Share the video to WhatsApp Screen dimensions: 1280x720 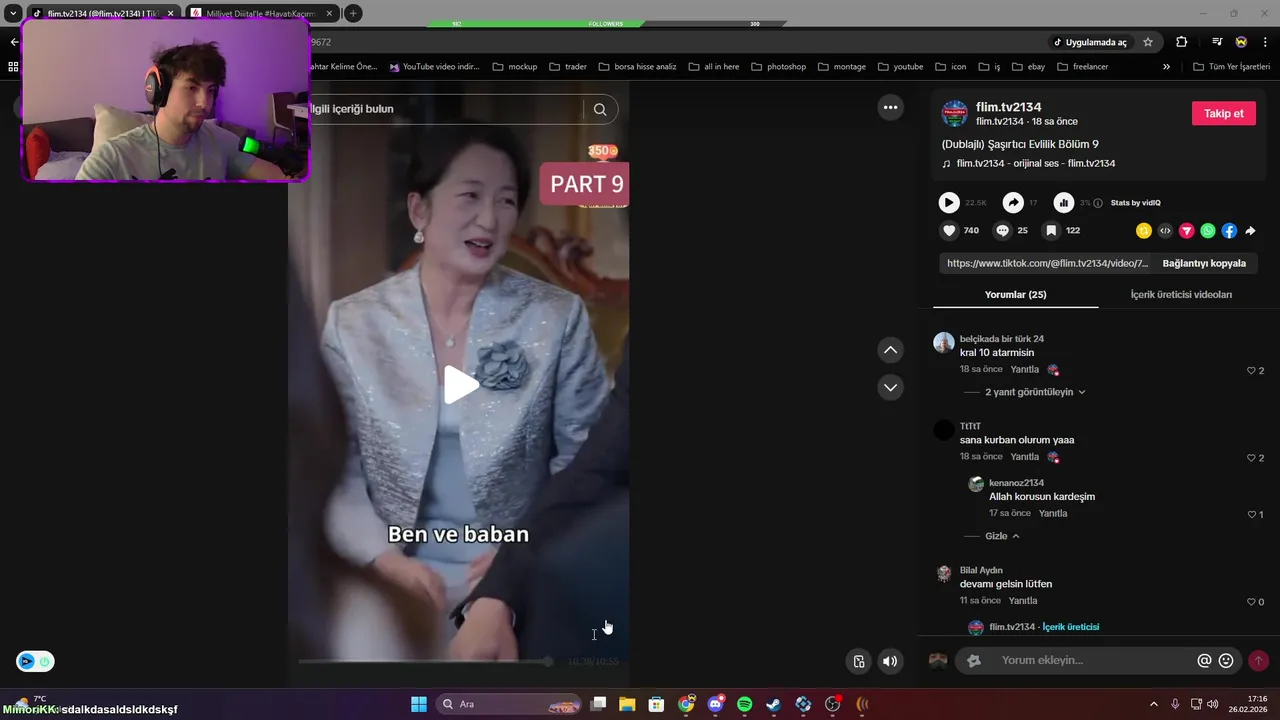(1208, 231)
